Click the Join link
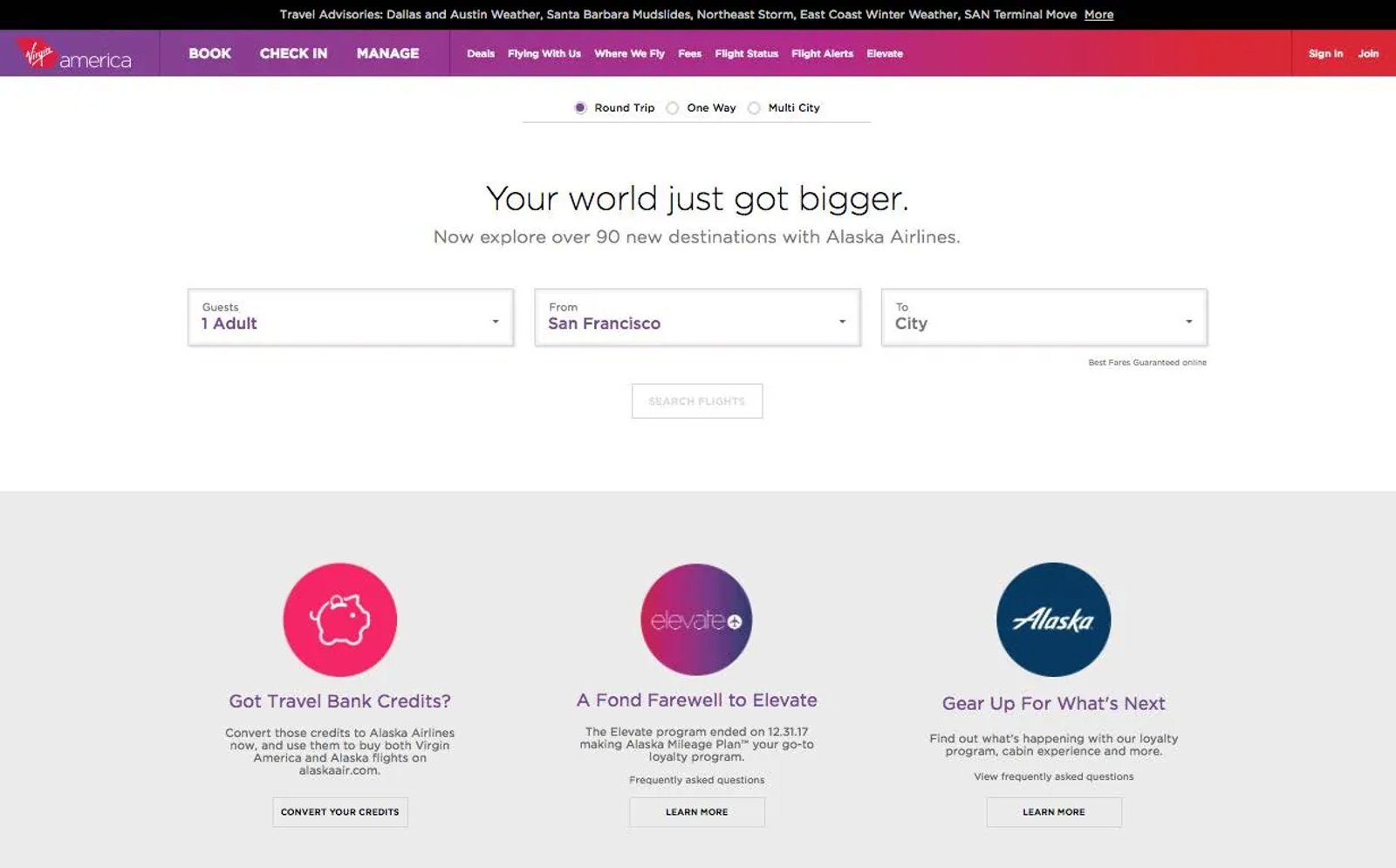The height and width of the screenshot is (868, 1396). click(1368, 53)
